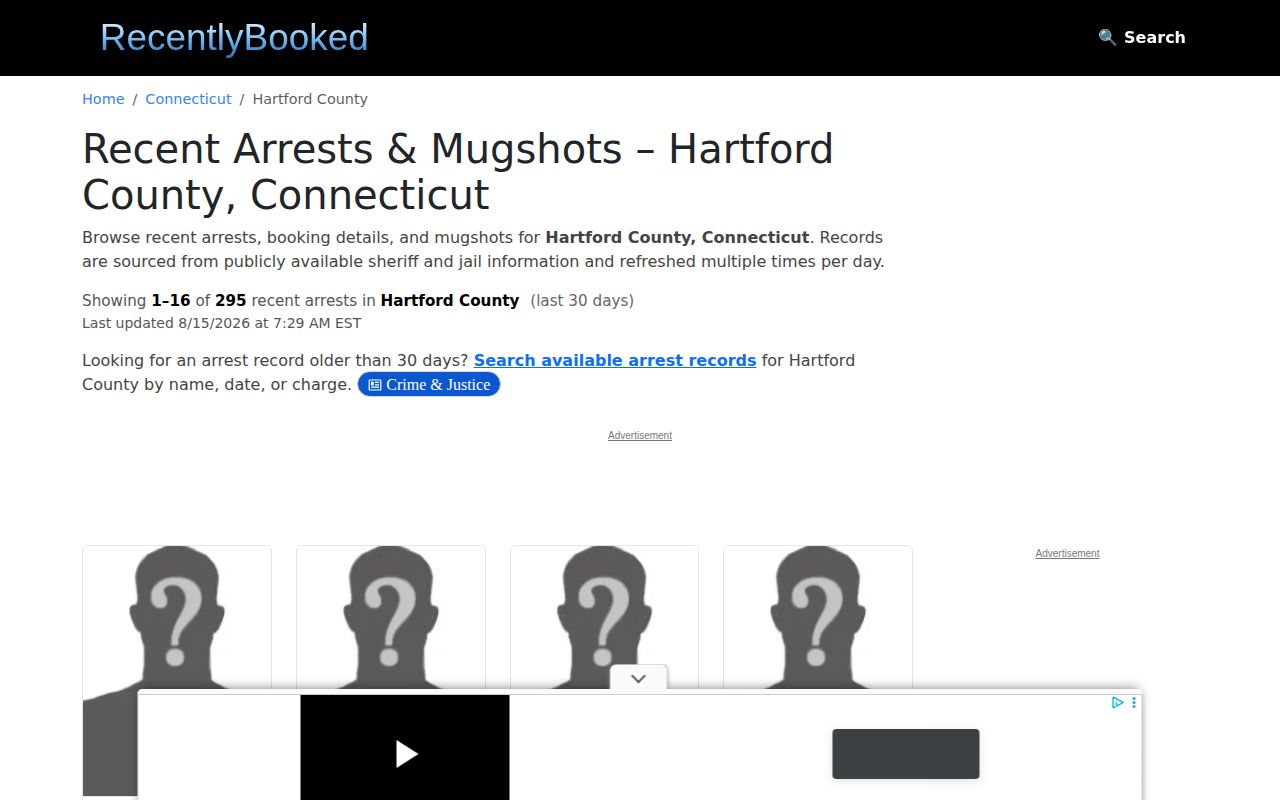Click the '(last 30 days)' text

[x=582, y=300]
